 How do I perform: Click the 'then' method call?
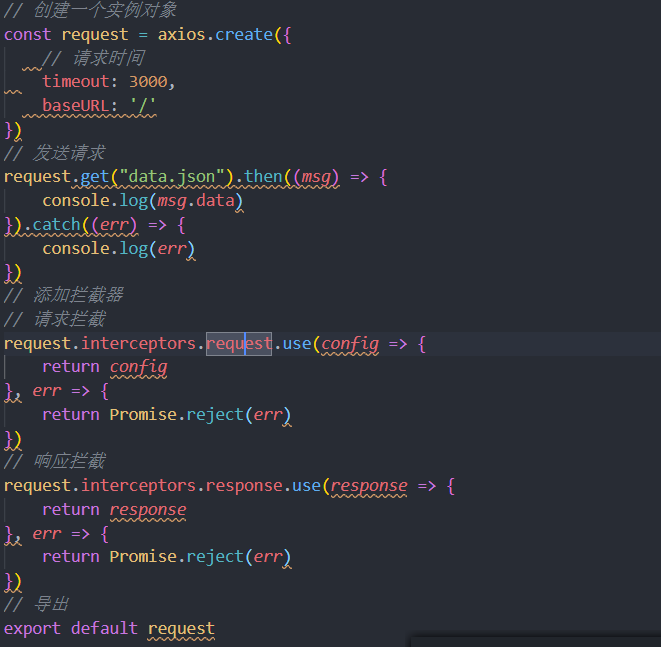(263, 177)
